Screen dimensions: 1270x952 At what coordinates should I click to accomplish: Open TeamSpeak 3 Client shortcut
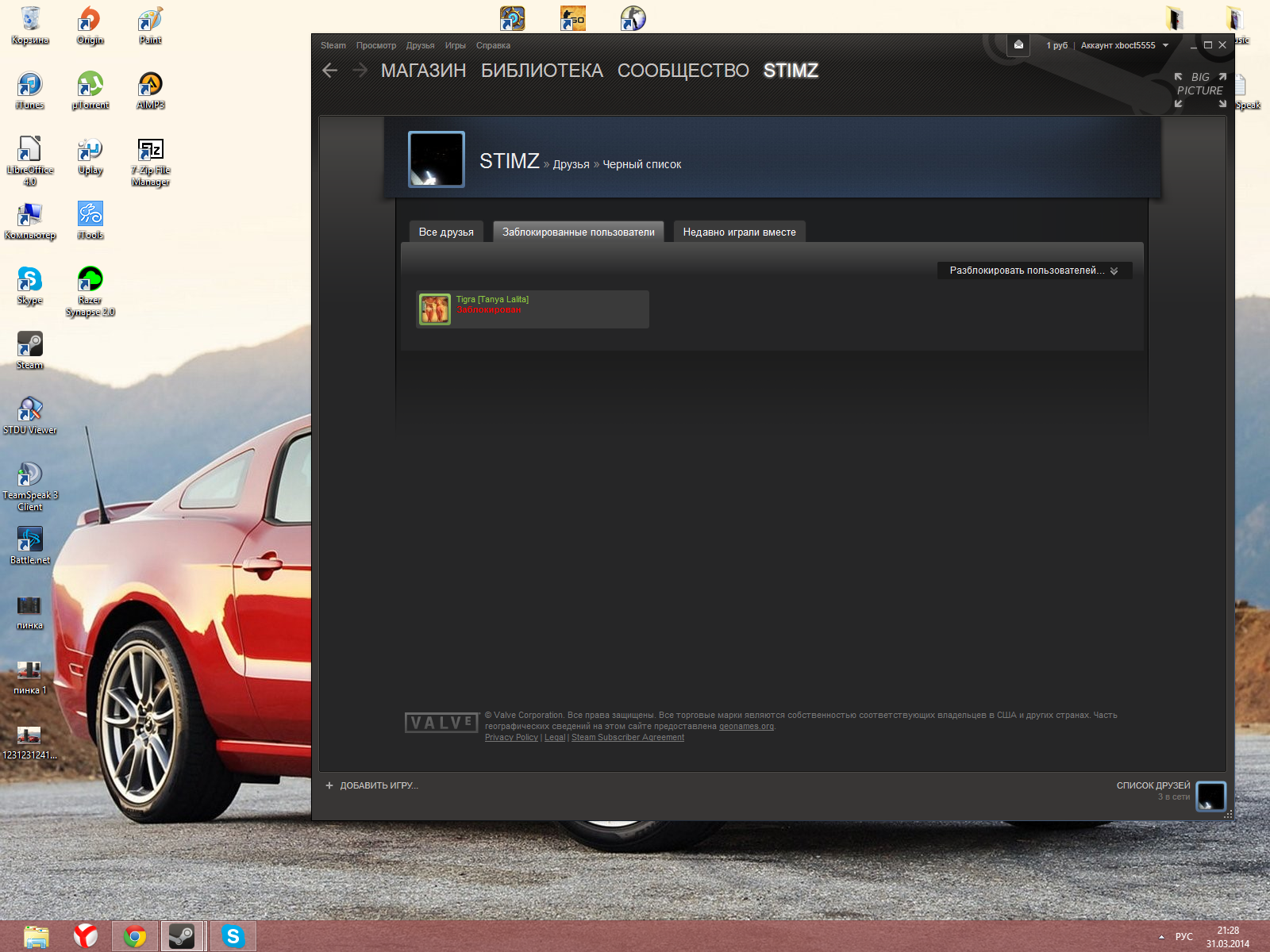30,486
